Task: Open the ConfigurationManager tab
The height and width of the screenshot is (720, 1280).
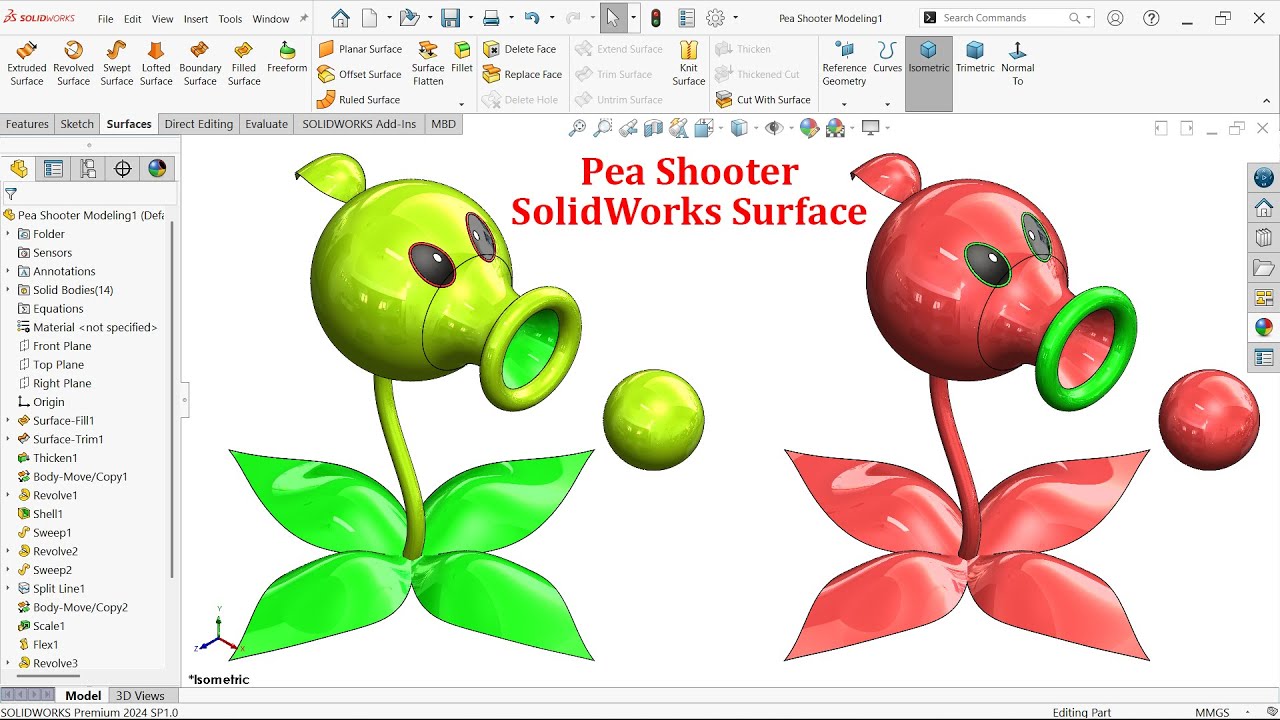Action: pos(88,169)
